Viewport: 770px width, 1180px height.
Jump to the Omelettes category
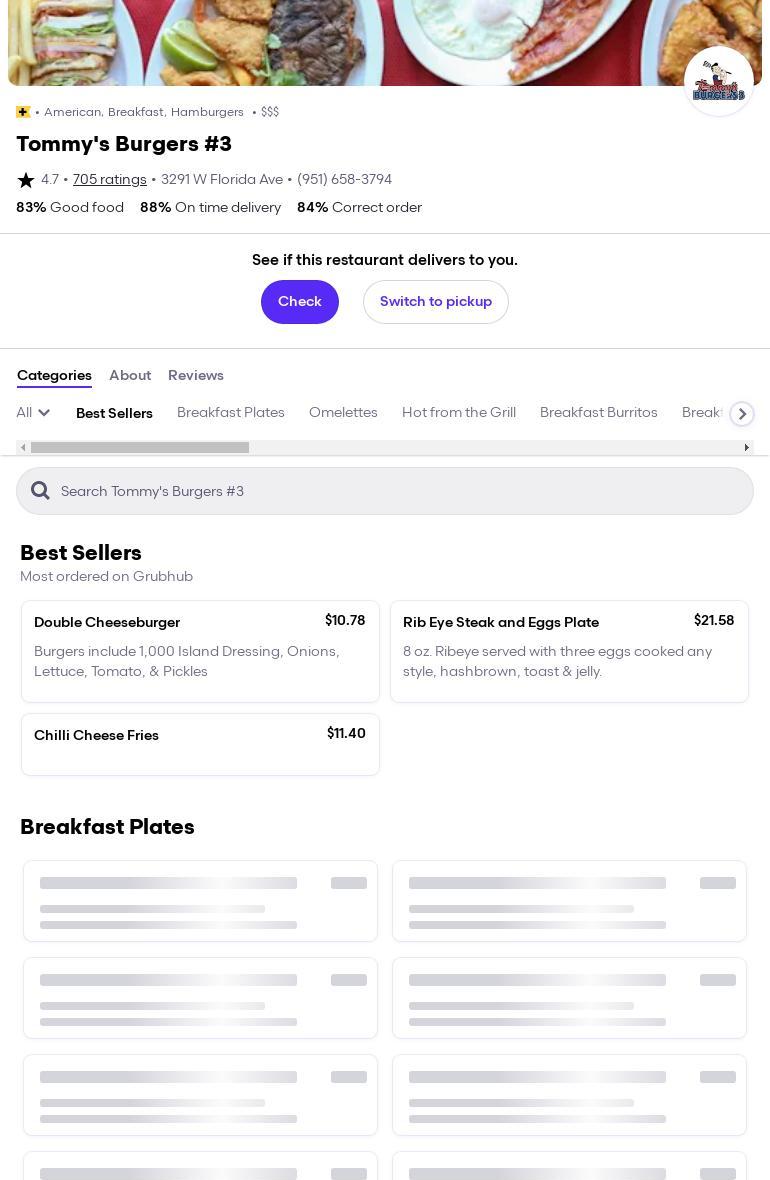click(x=343, y=413)
